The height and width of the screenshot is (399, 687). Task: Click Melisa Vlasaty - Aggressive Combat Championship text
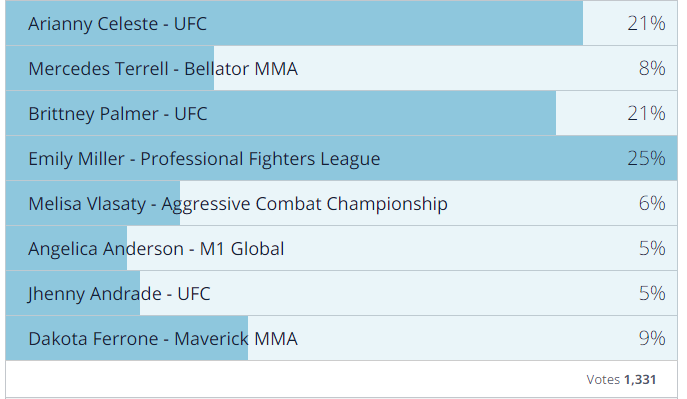point(238,204)
